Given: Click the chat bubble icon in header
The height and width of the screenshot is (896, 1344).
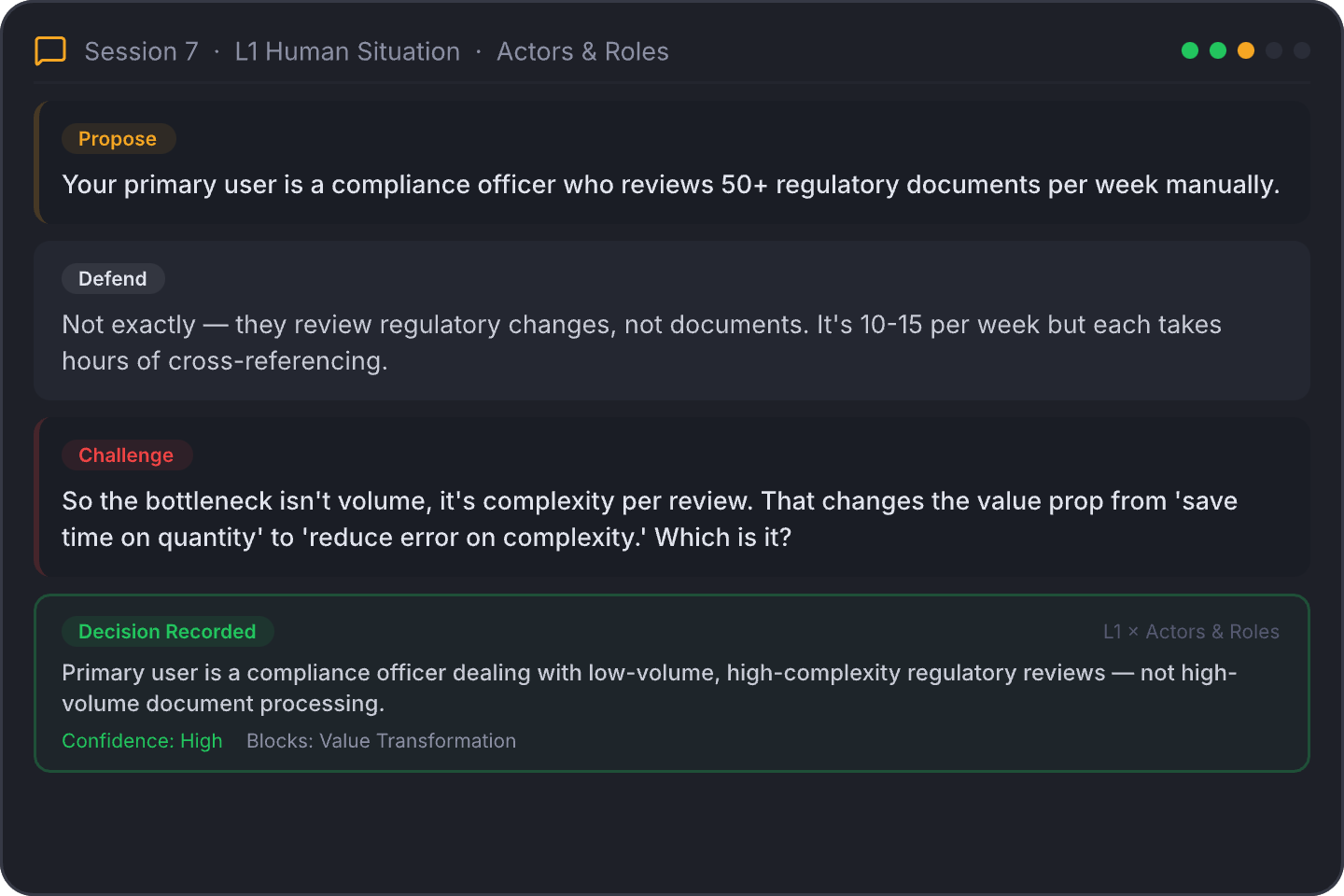Looking at the screenshot, I should pos(50,50).
